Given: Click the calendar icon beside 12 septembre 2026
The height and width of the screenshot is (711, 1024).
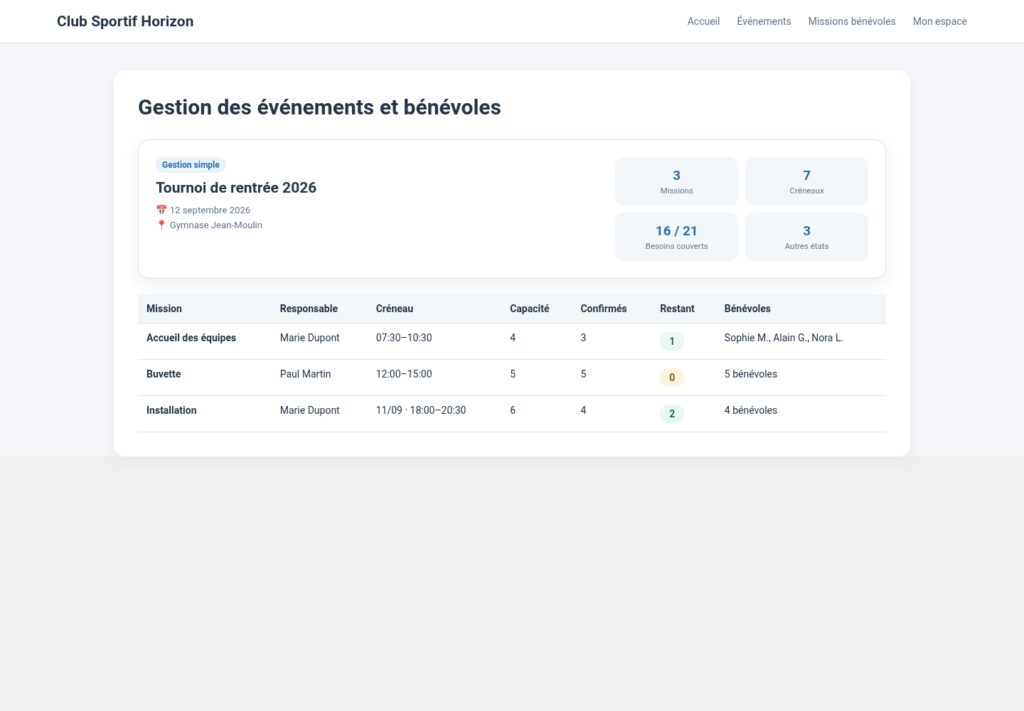Looking at the screenshot, I should click(x=161, y=210).
